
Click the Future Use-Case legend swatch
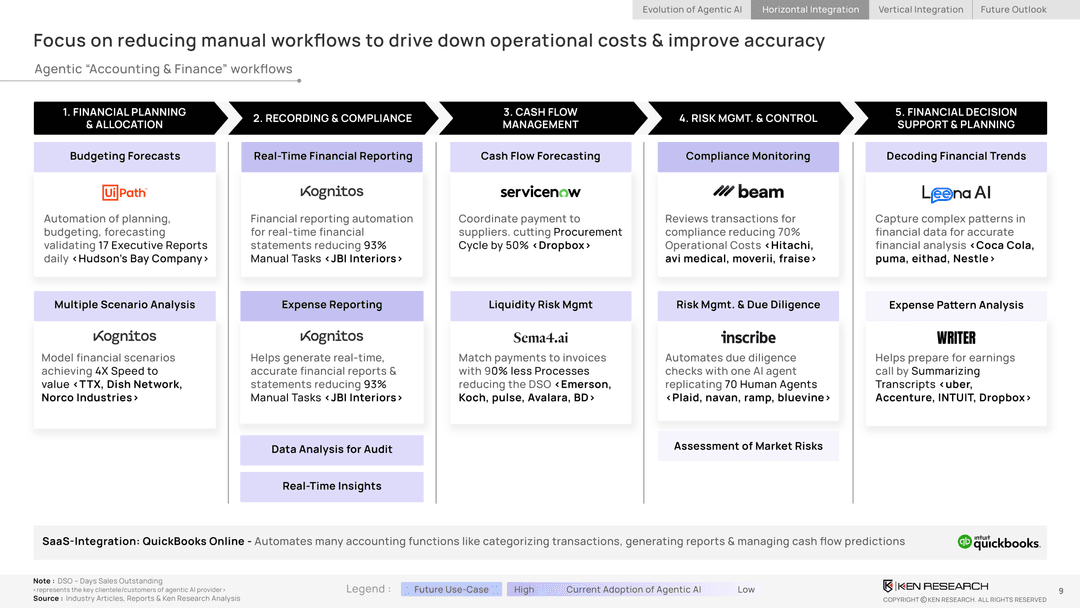coord(451,590)
